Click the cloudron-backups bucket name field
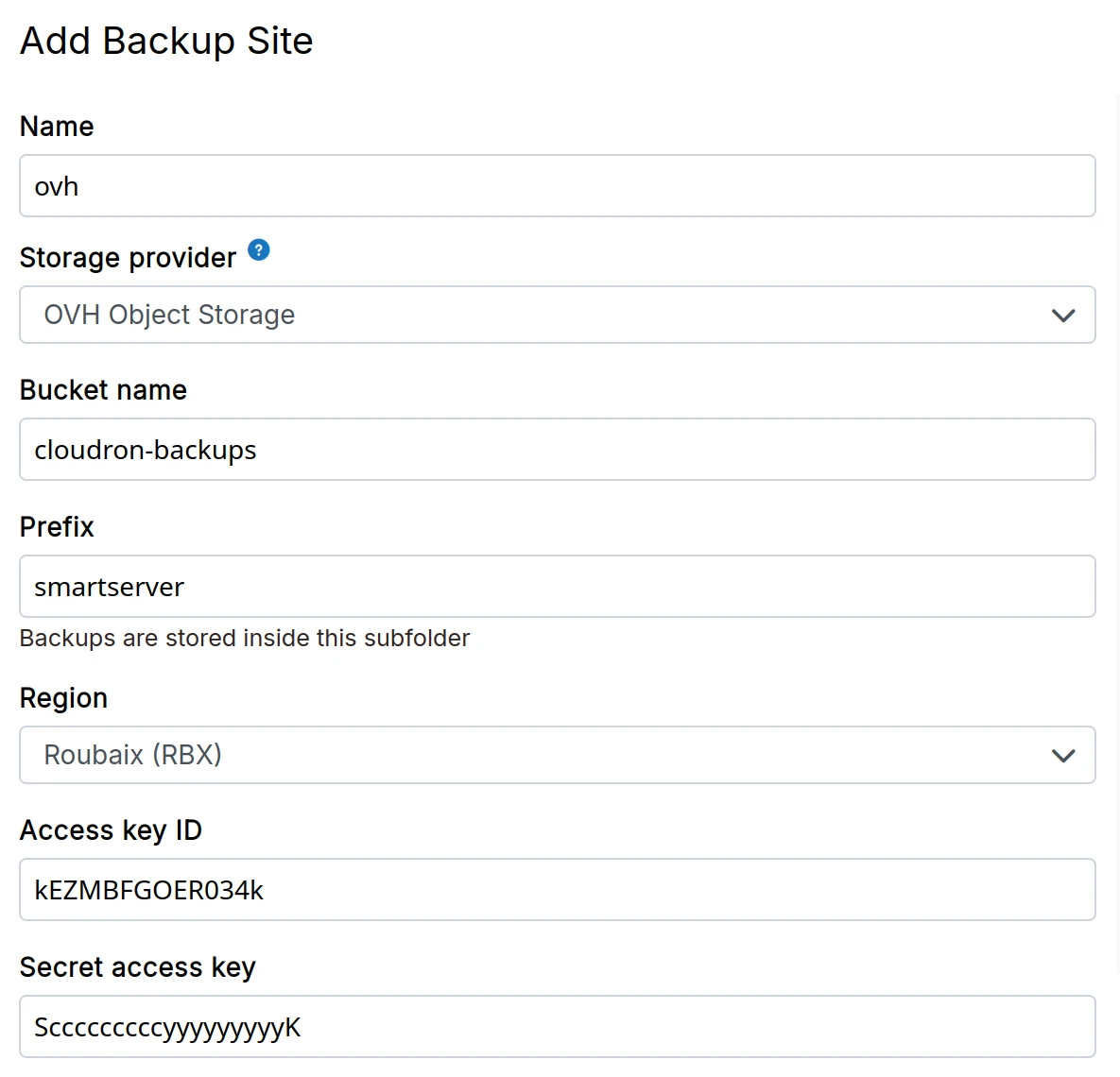The width and height of the screenshot is (1120, 1077). 557,450
